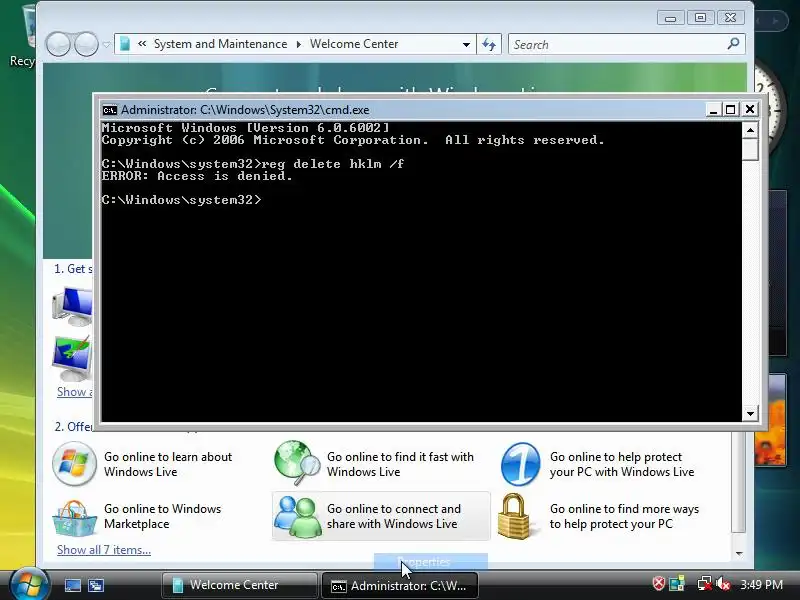Click Switch between windows quick launch icon
The image size is (800, 600).
pyautogui.click(x=96, y=585)
